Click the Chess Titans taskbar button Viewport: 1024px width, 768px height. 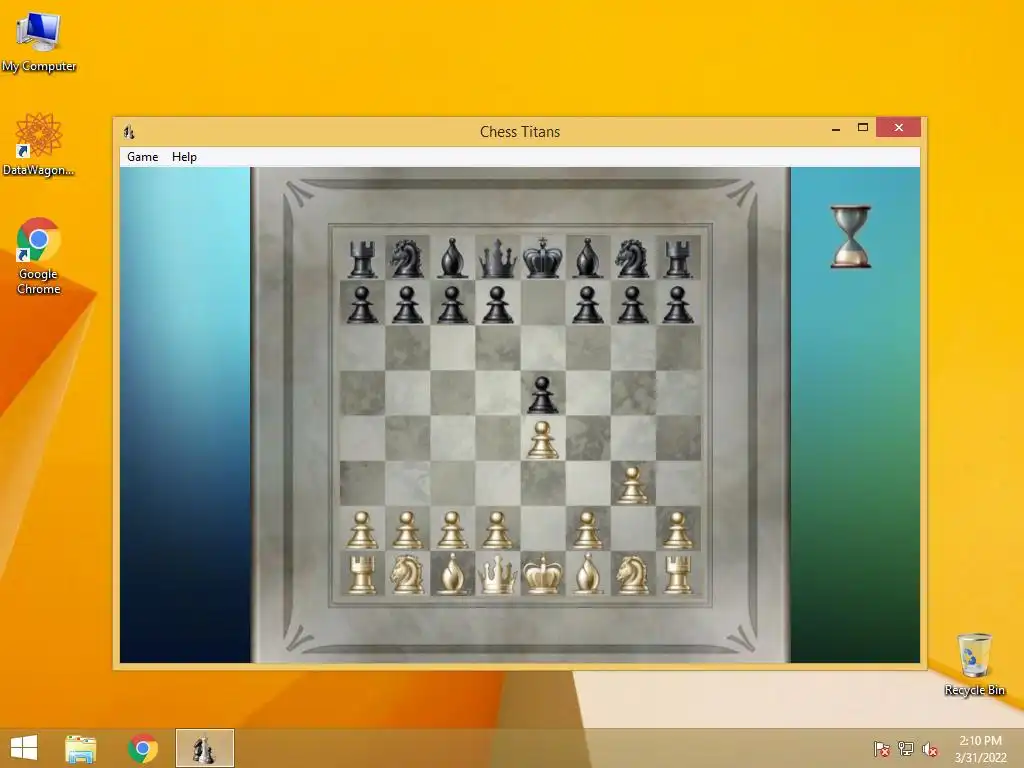pyautogui.click(x=204, y=748)
